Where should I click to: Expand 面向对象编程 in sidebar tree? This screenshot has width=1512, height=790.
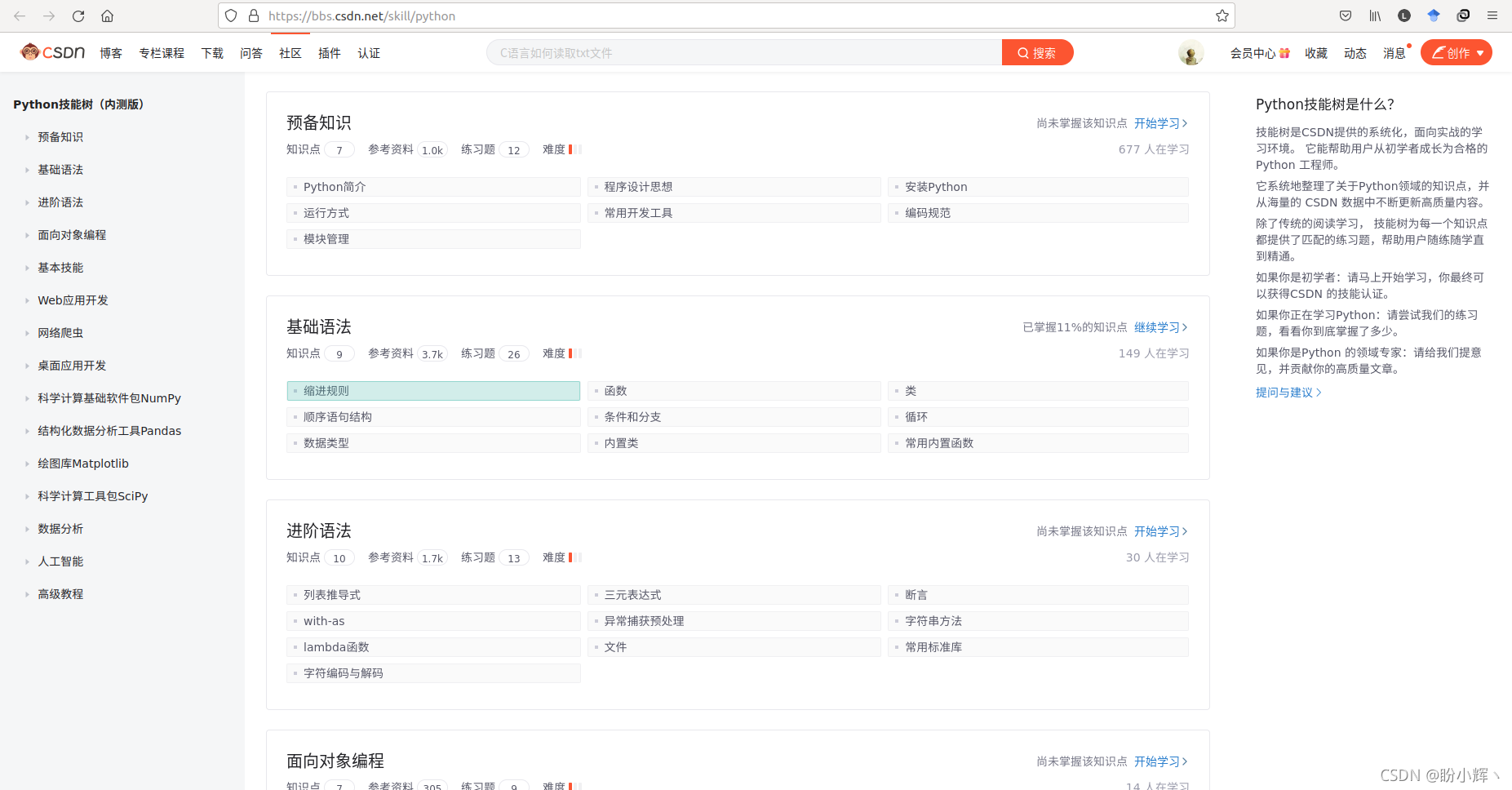(72, 235)
